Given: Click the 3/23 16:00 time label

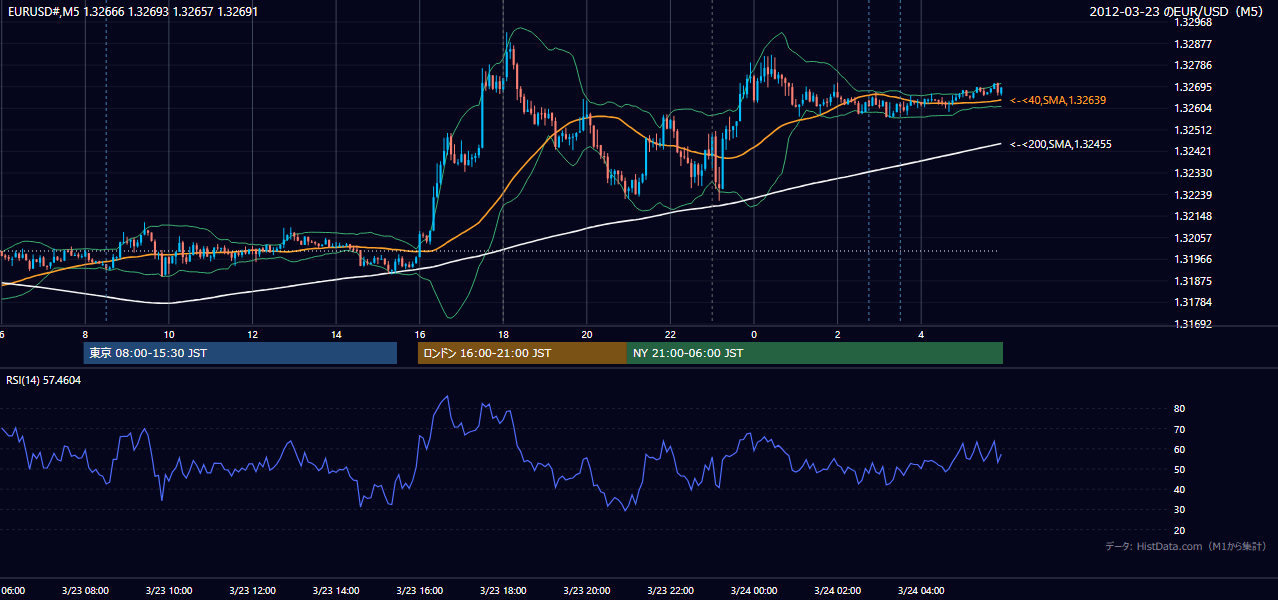Looking at the screenshot, I should (419, 590).
